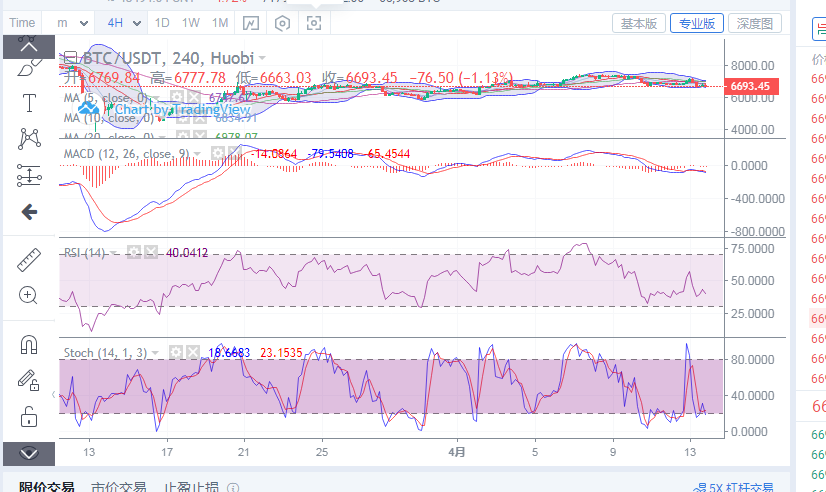
Task: Remove the RSI indicator
Action: [x=151, y=252]
